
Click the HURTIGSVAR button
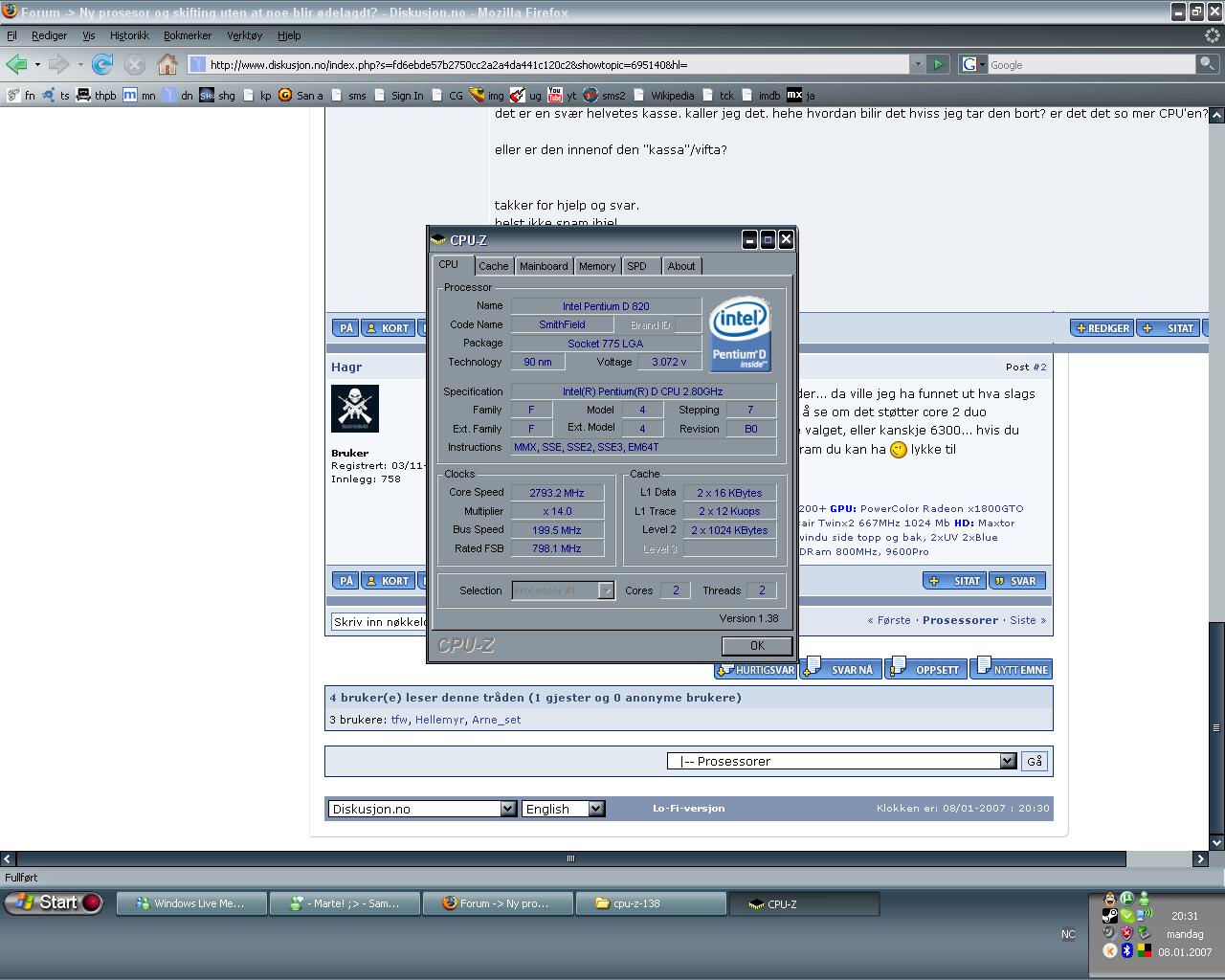pyautogui.click(x=756, y=669)
